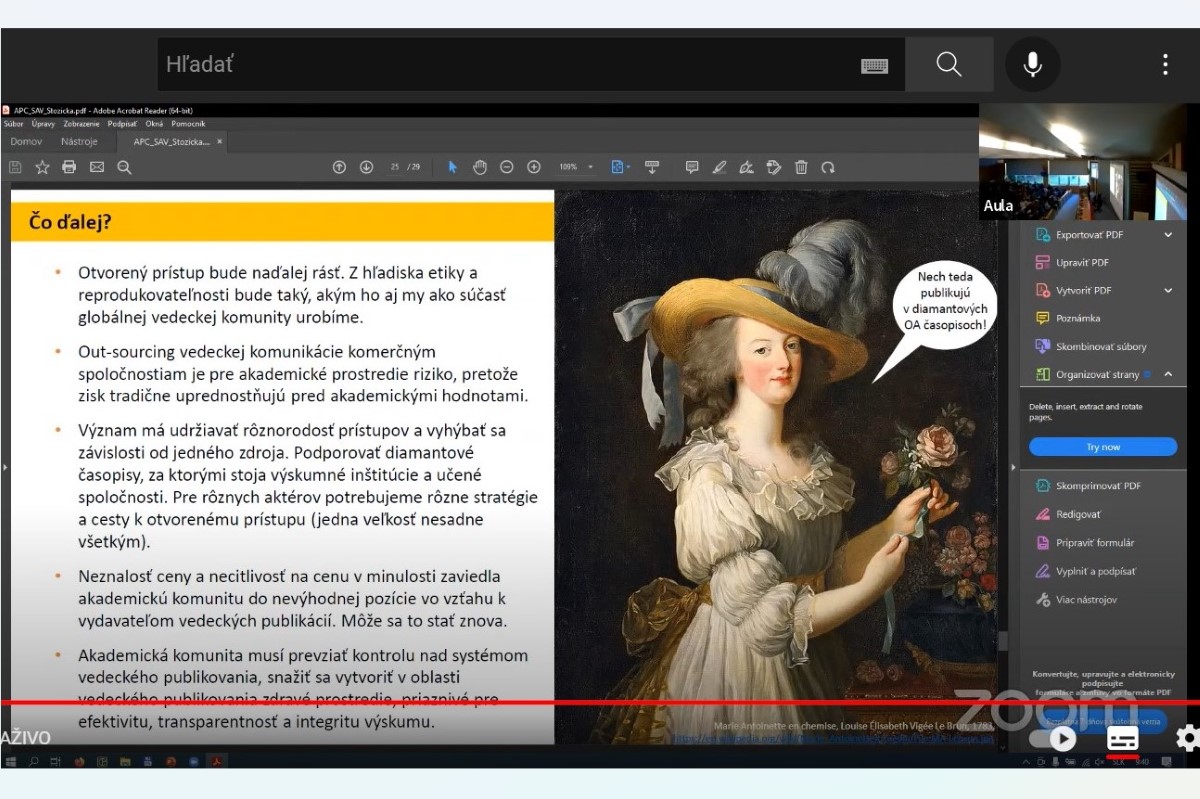Open the 100% zoom level dropdown
This screenshot has width=1200, height=799.
(590, 167)
